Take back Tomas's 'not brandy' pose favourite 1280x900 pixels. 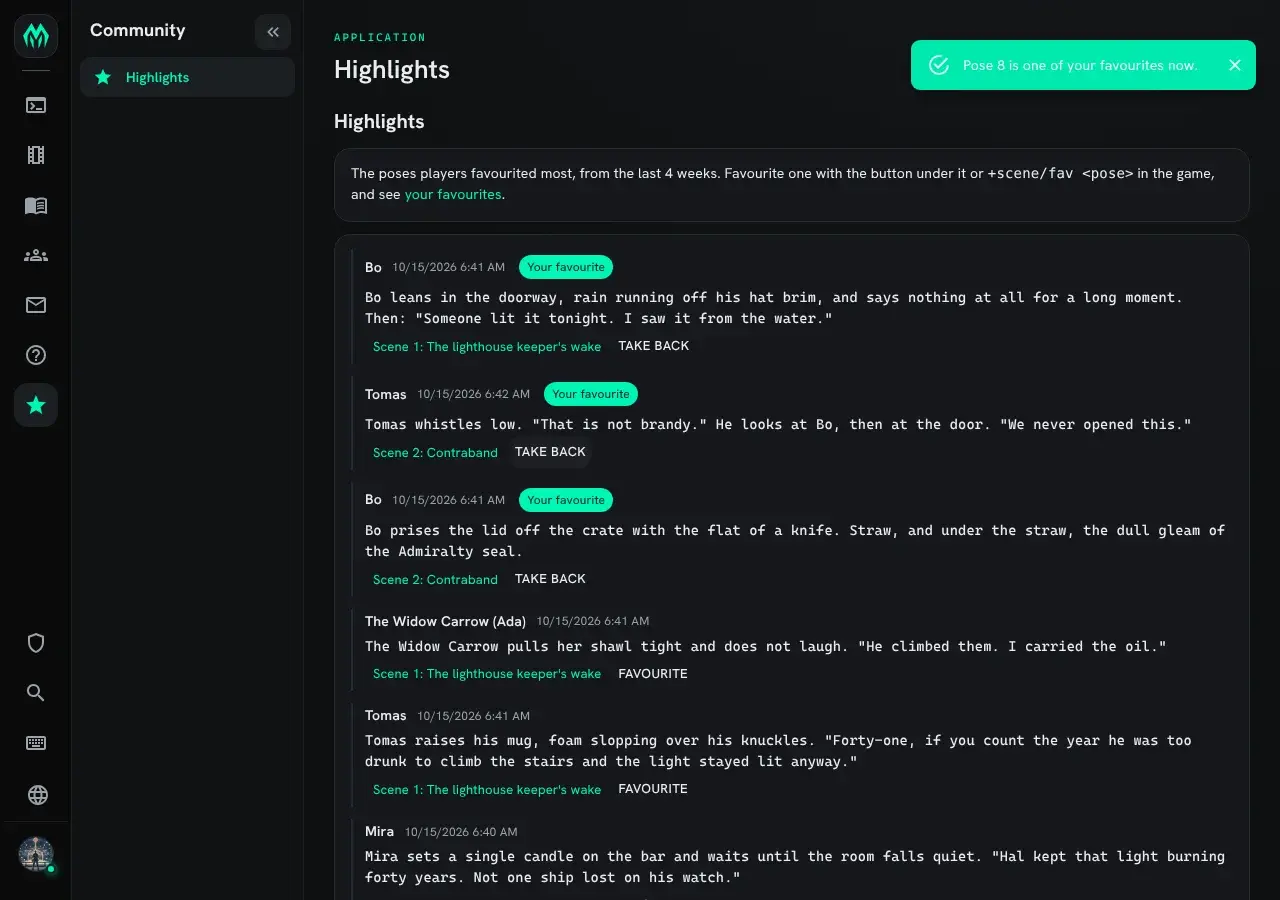(x=550, y=452)
